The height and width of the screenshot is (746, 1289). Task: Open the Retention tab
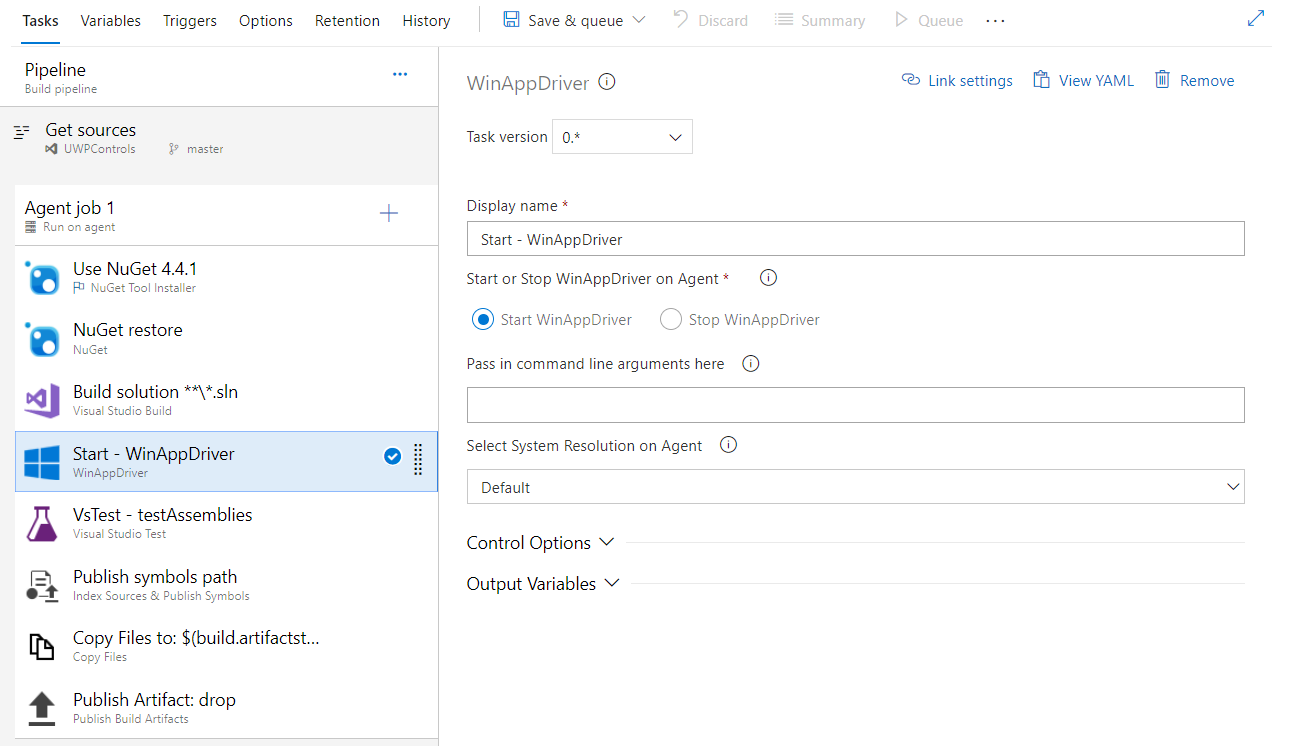click(x=347, y=20)
